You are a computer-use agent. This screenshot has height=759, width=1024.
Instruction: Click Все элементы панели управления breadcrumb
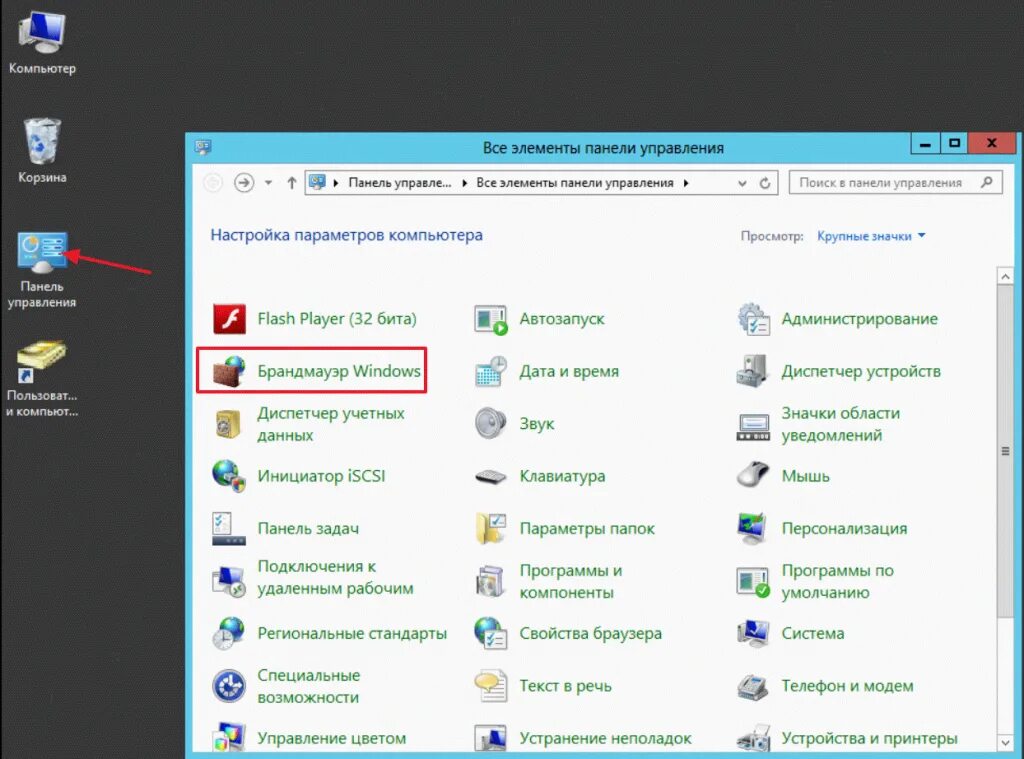coord(575,183)
